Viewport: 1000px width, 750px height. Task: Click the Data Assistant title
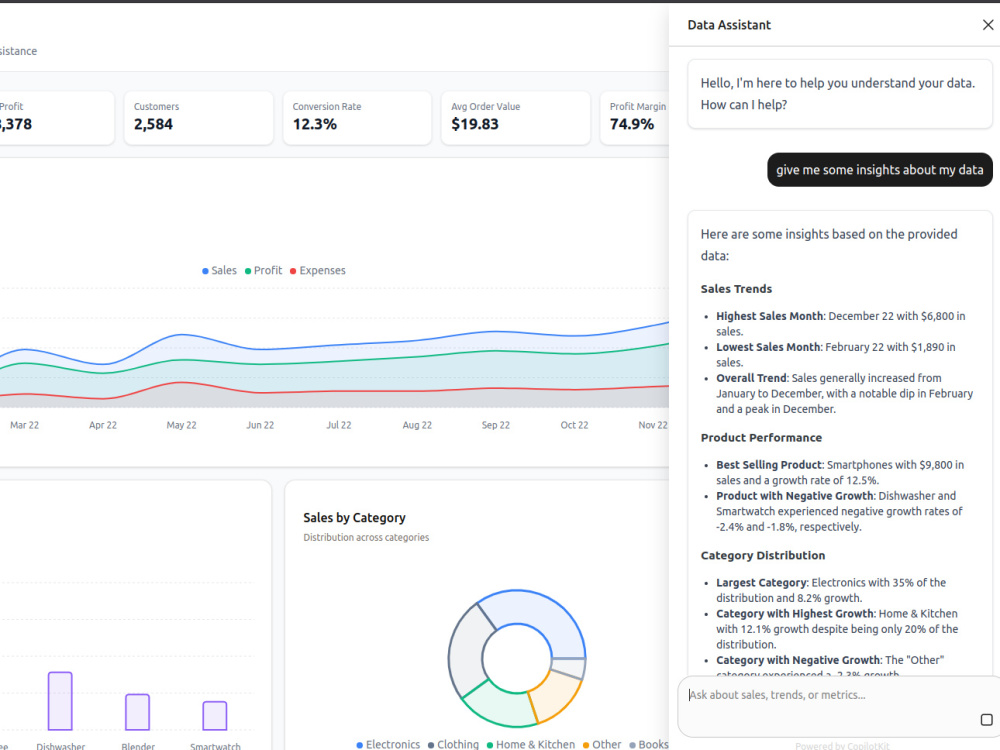click(x=729, y=25)
